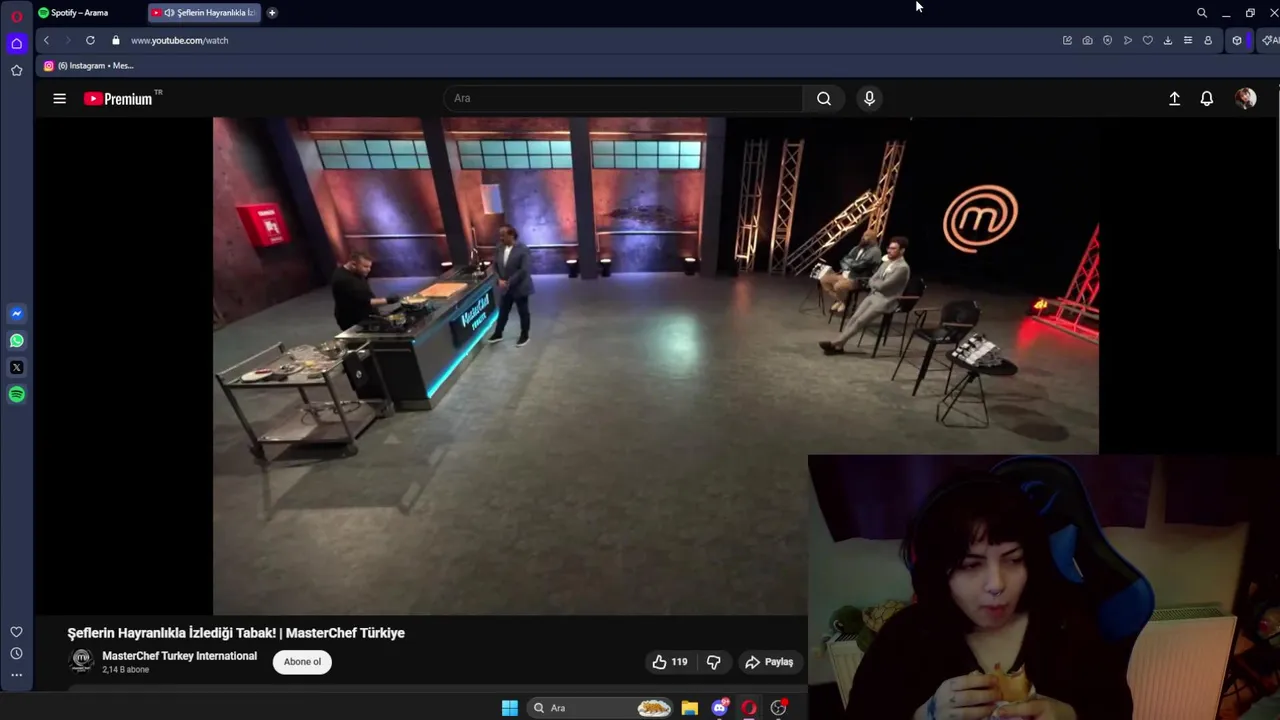The width and height of the screenshot is (1280, 720).
Task: Bookmark page with toolbar heart icon
Action: (1147, 40)
